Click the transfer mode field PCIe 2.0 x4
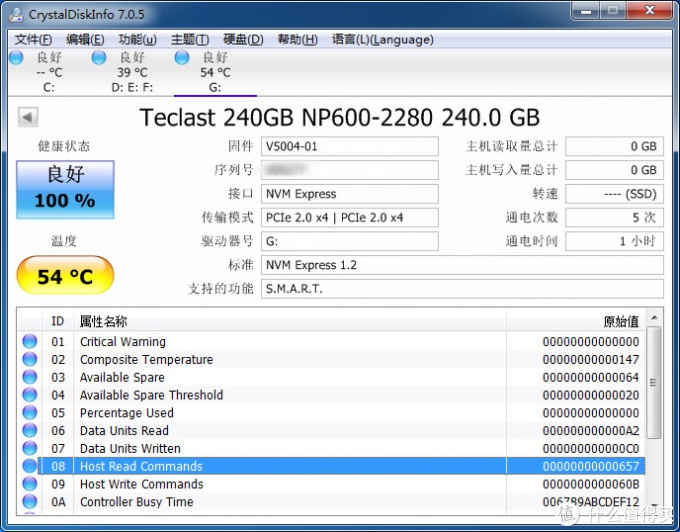The image size is (680, 532). [x=350, y=218]
